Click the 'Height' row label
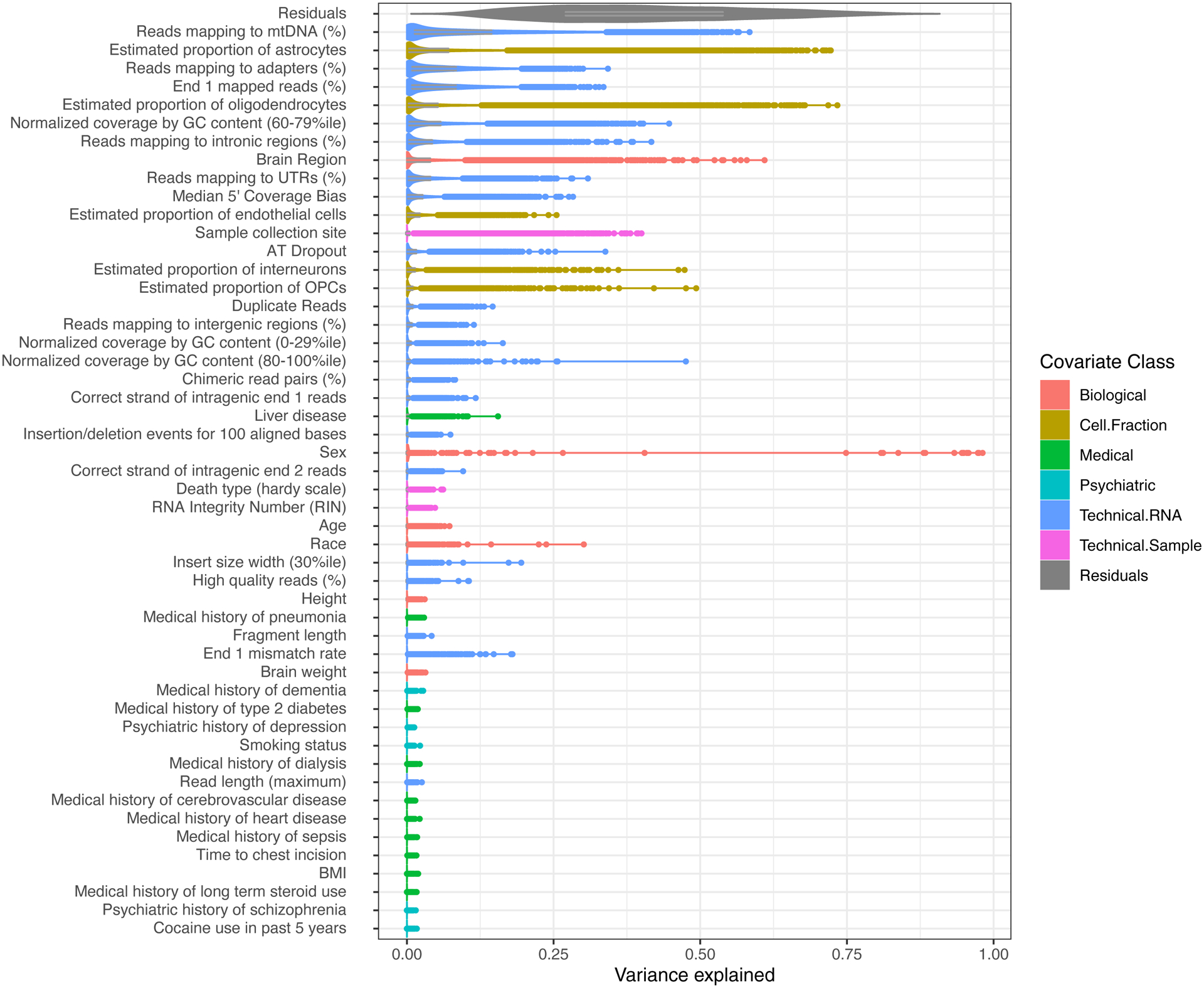The image size is (1204, 988). click(x=324, y=598)
